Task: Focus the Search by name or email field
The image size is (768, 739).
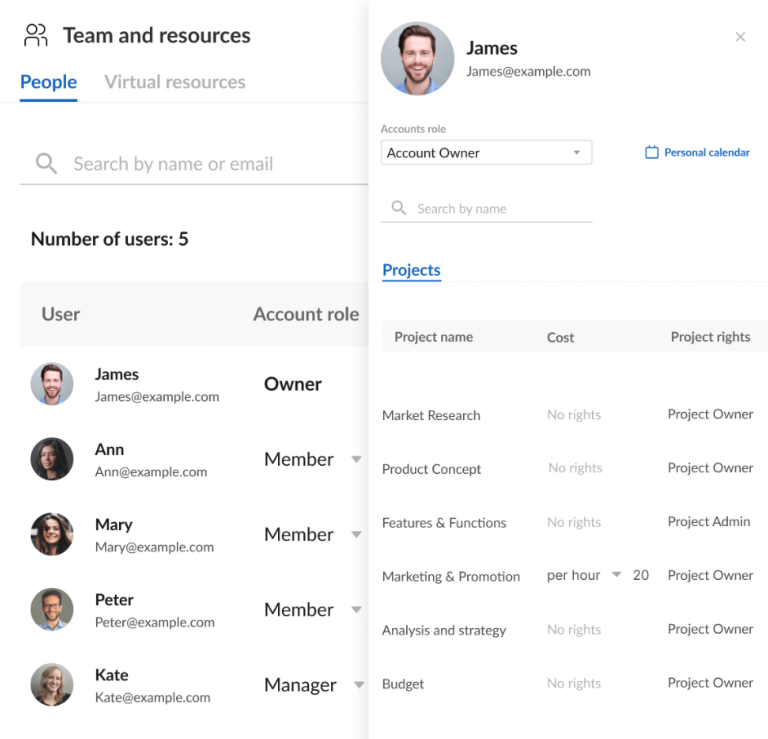Action: [x=194, y=164]
